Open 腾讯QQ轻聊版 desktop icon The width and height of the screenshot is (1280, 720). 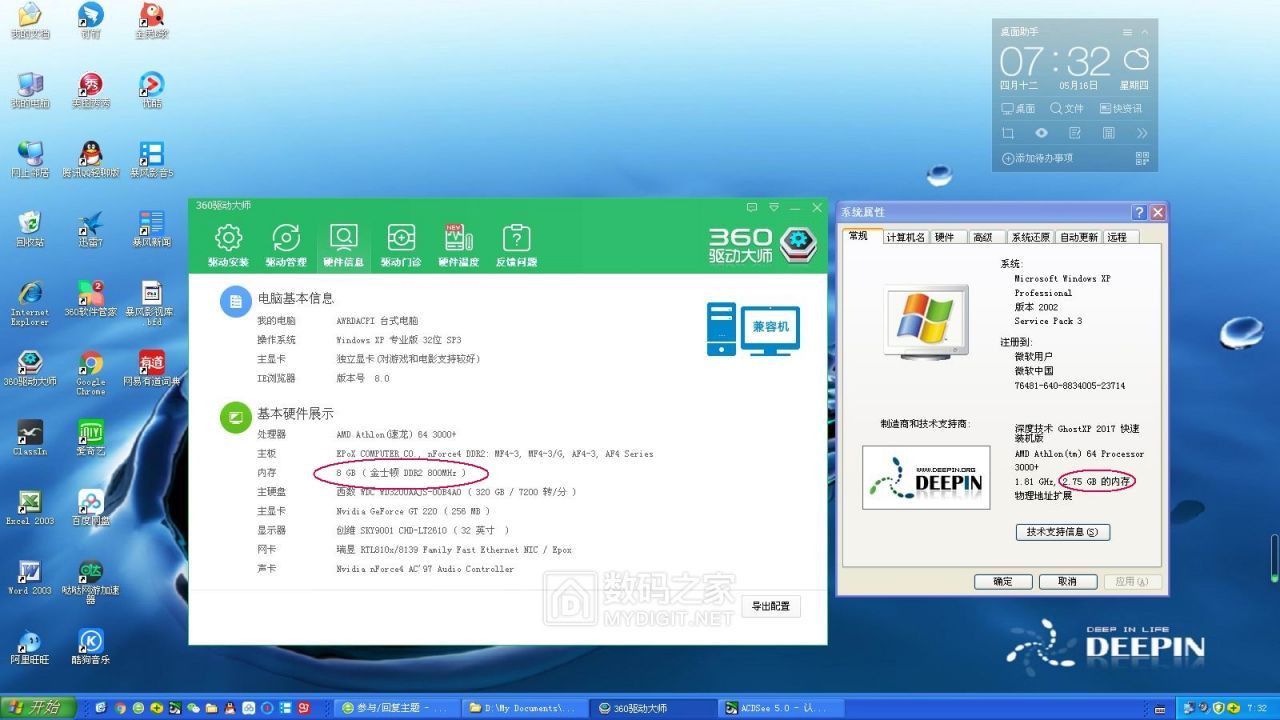pyautogui.click(x=91, y=160)
